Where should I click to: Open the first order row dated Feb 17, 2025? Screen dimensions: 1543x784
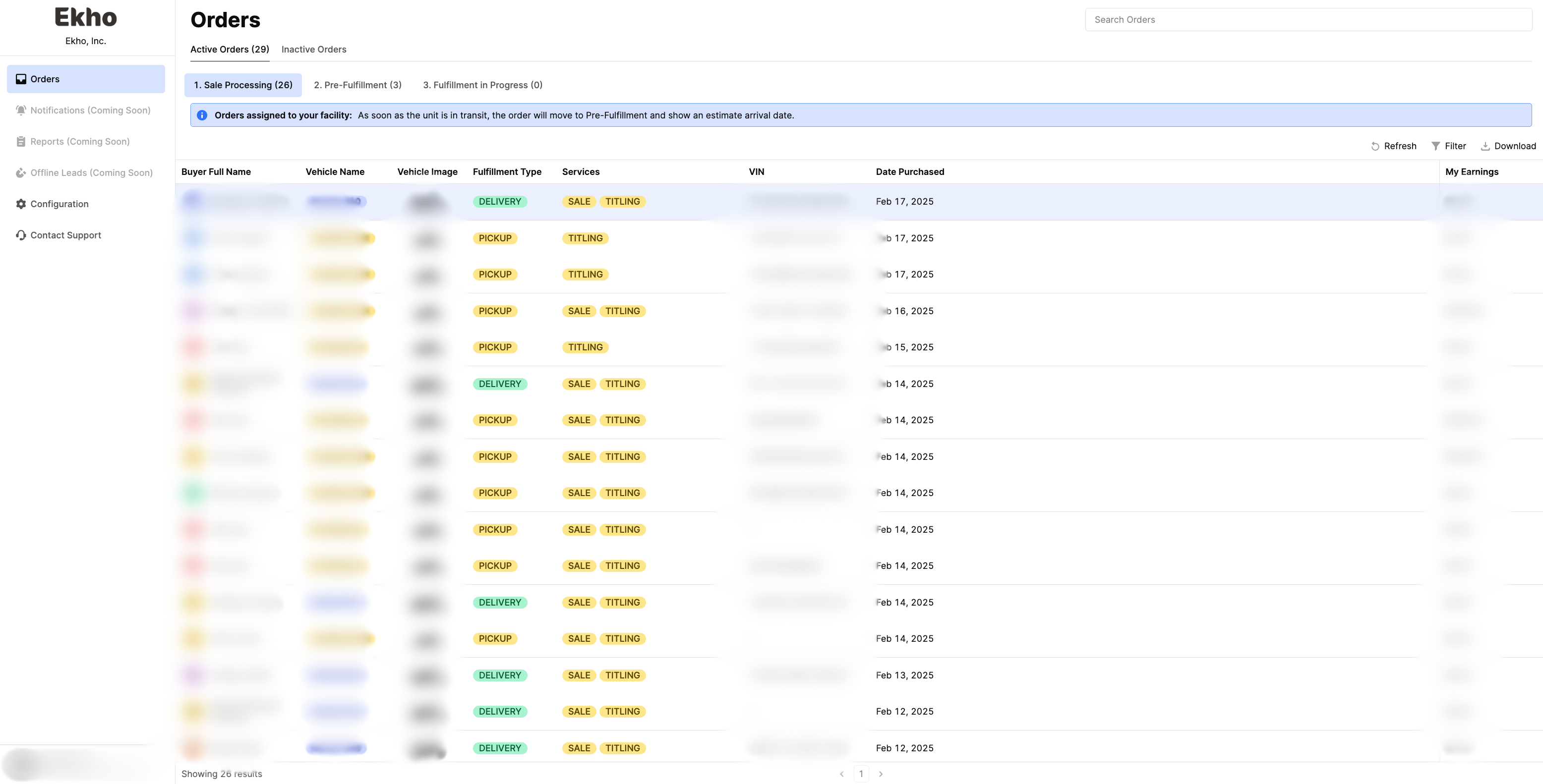pyautogui.click(x=904, y=202)
